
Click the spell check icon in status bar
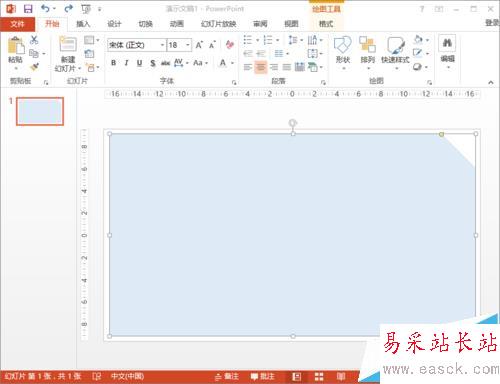point(97,377)
